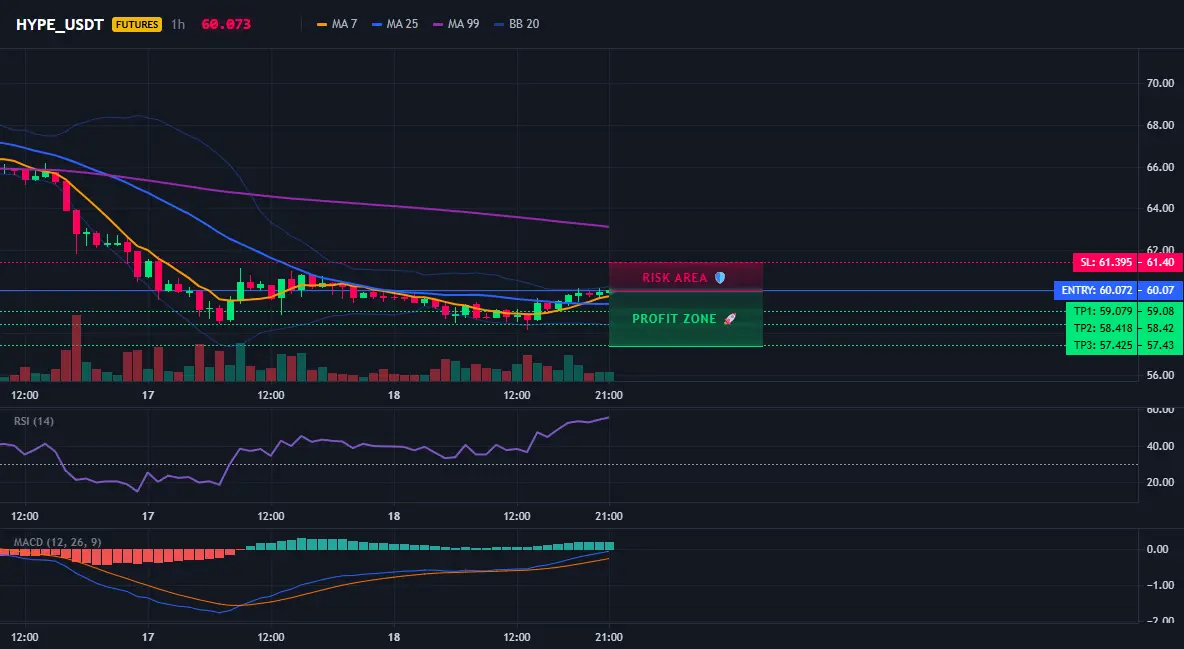This screenshot has height=649, width=1184.
Task: Click the HYPE_USDT symbol name
Action: click(60, 24)
